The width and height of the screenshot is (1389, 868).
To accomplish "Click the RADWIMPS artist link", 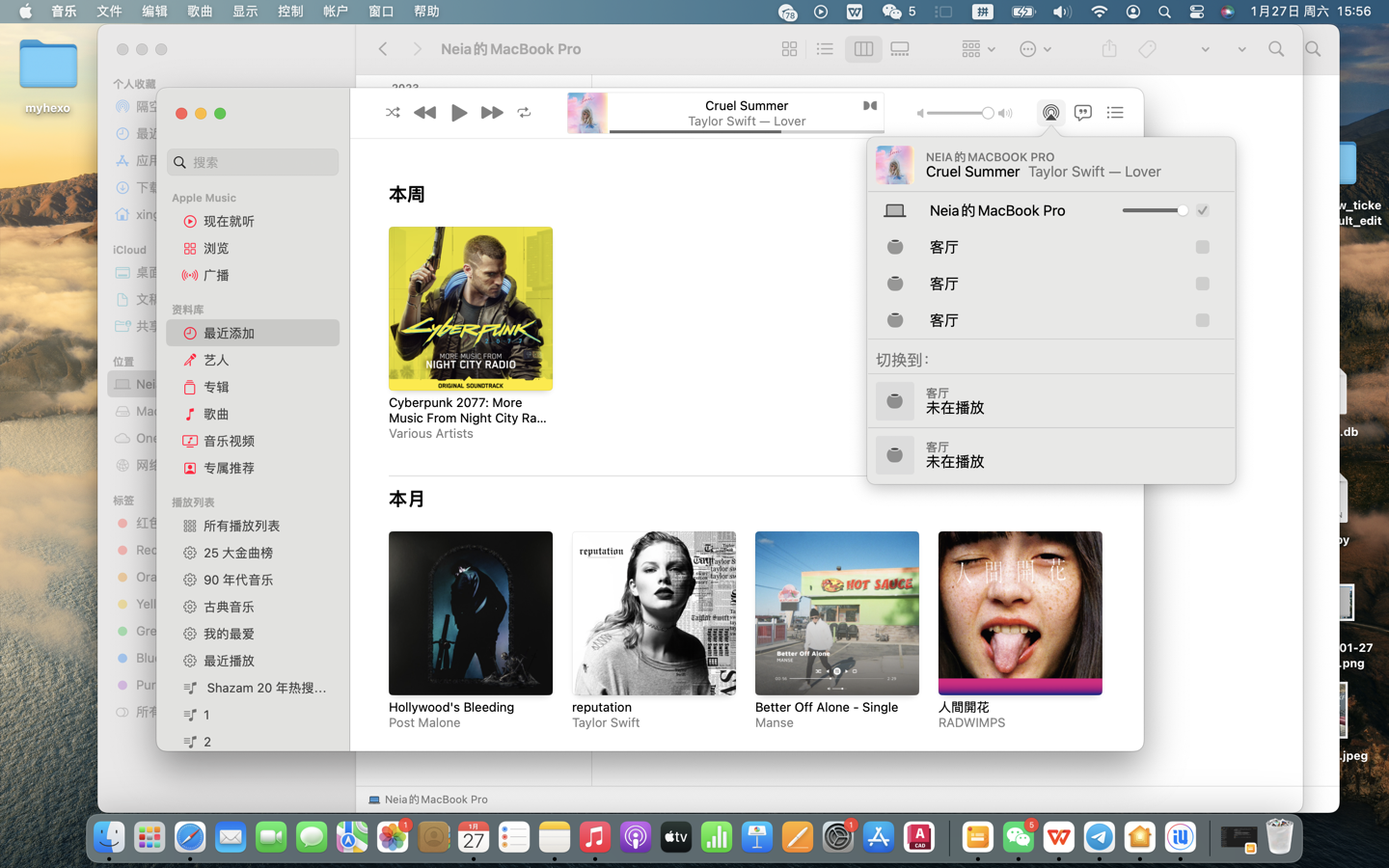I will [971, 722].
